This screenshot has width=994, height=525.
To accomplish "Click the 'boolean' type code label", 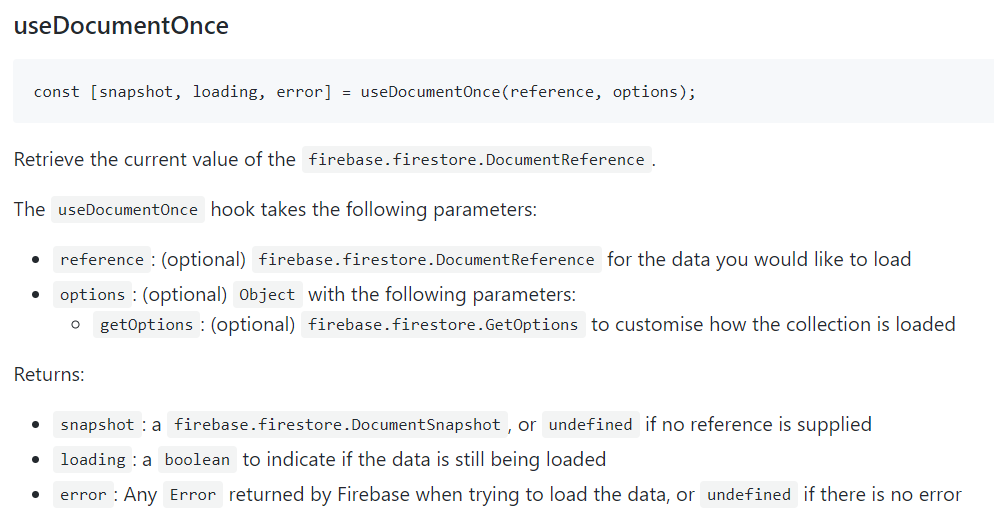I will click(197, 460).
